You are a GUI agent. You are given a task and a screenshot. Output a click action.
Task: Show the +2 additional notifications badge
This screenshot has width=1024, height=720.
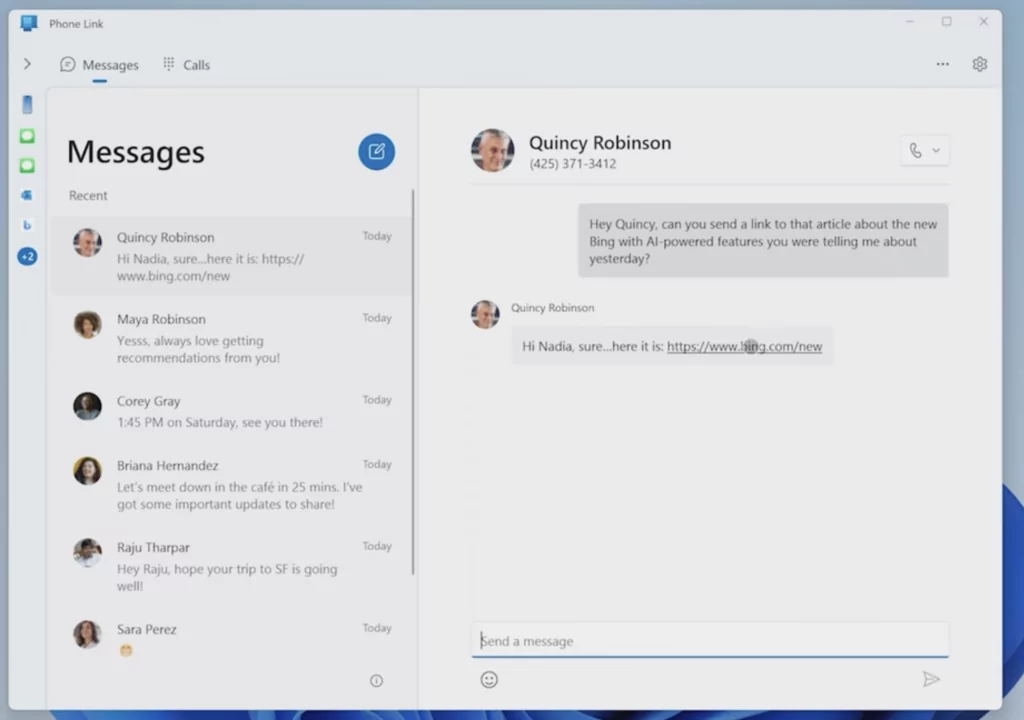[27, 257]
